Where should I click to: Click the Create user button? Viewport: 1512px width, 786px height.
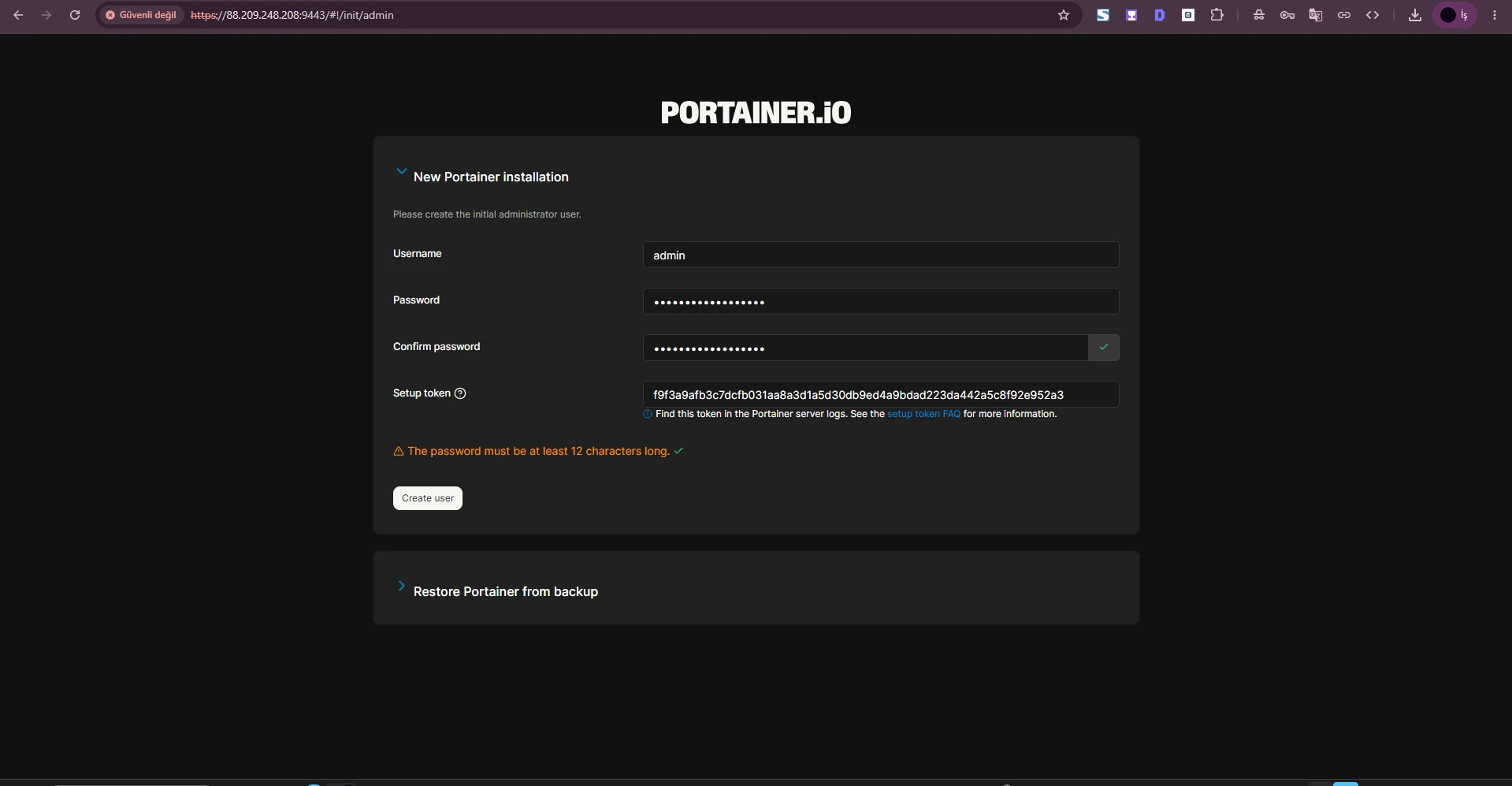coord(428,498)
